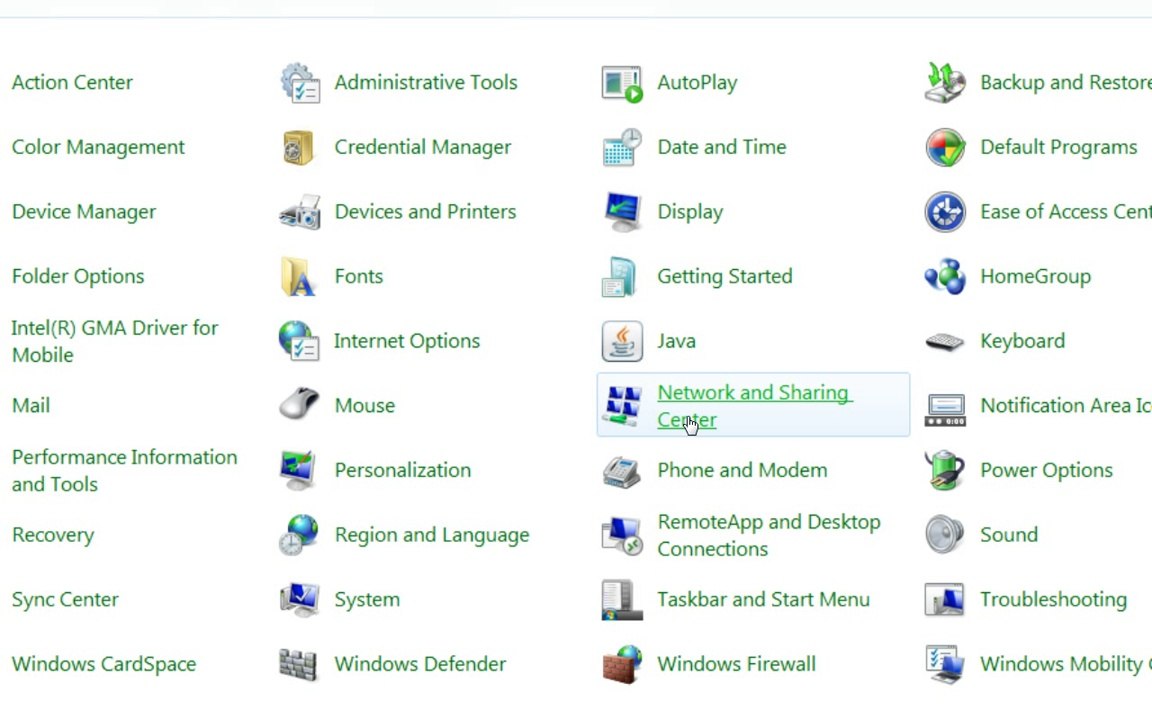
Task: Open the Keyboard icon
Action: (x=945, y=342)
